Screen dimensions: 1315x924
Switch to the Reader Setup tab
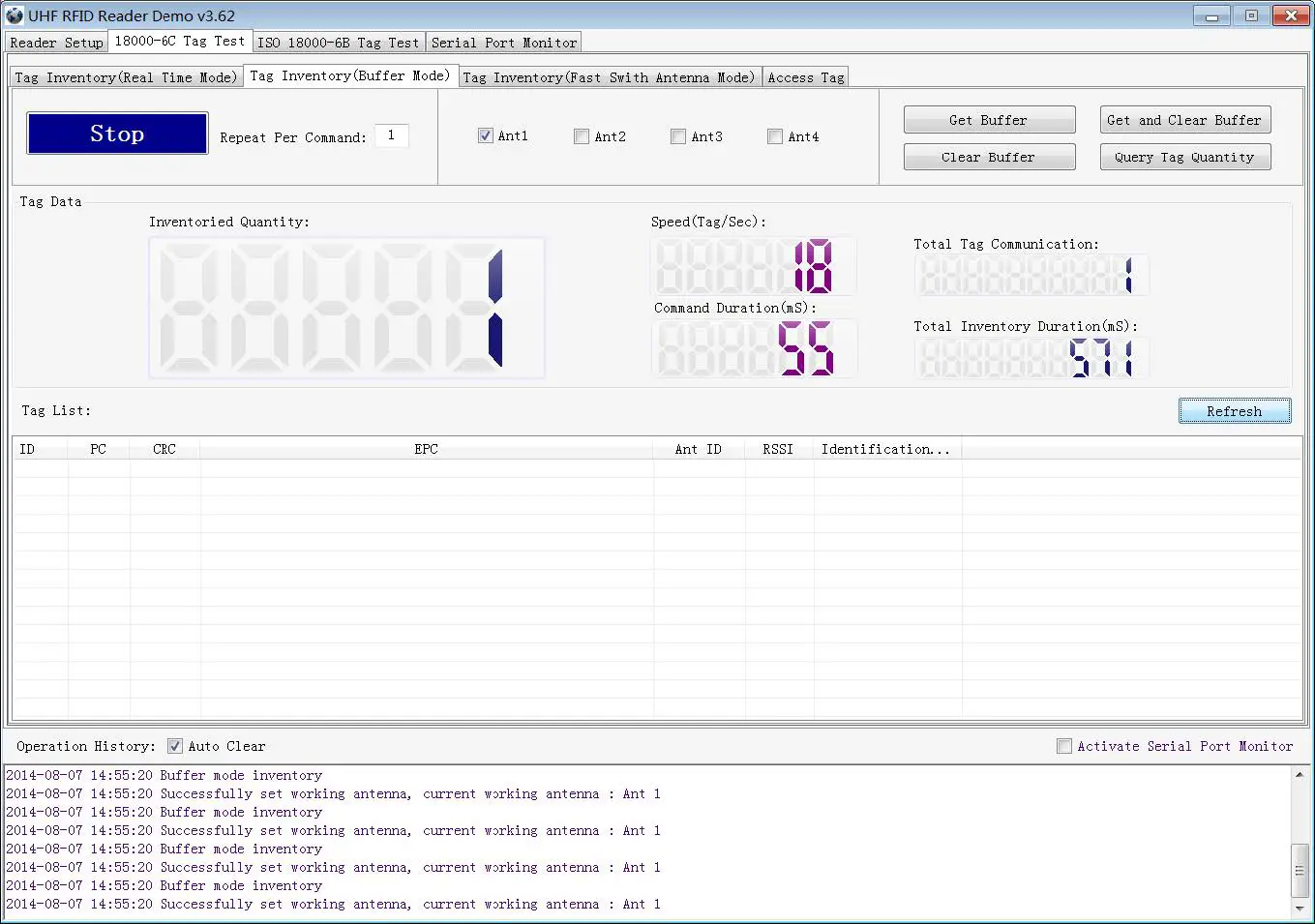[x=55, y=42]
